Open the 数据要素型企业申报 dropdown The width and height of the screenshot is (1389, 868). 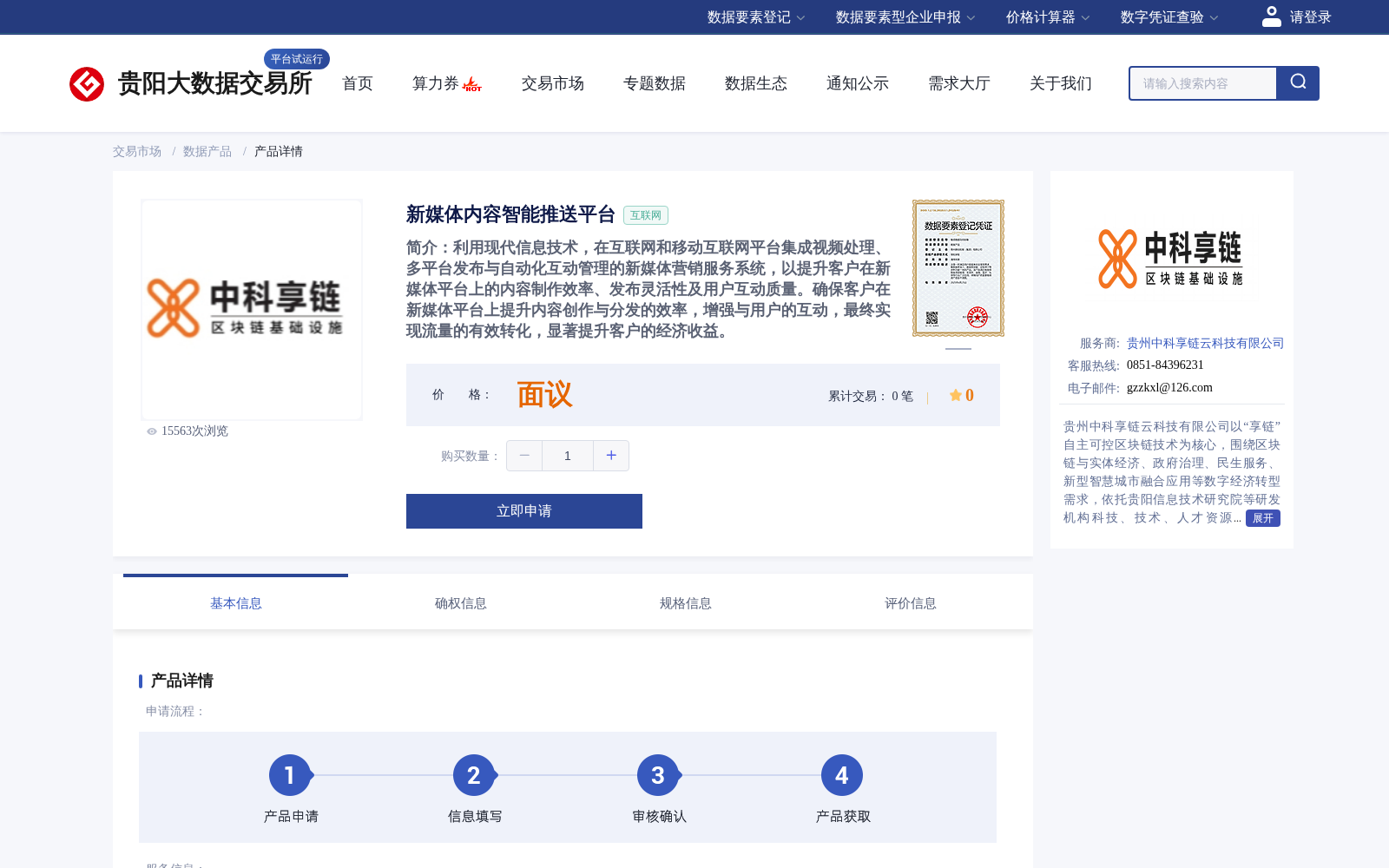click(905, 17)
